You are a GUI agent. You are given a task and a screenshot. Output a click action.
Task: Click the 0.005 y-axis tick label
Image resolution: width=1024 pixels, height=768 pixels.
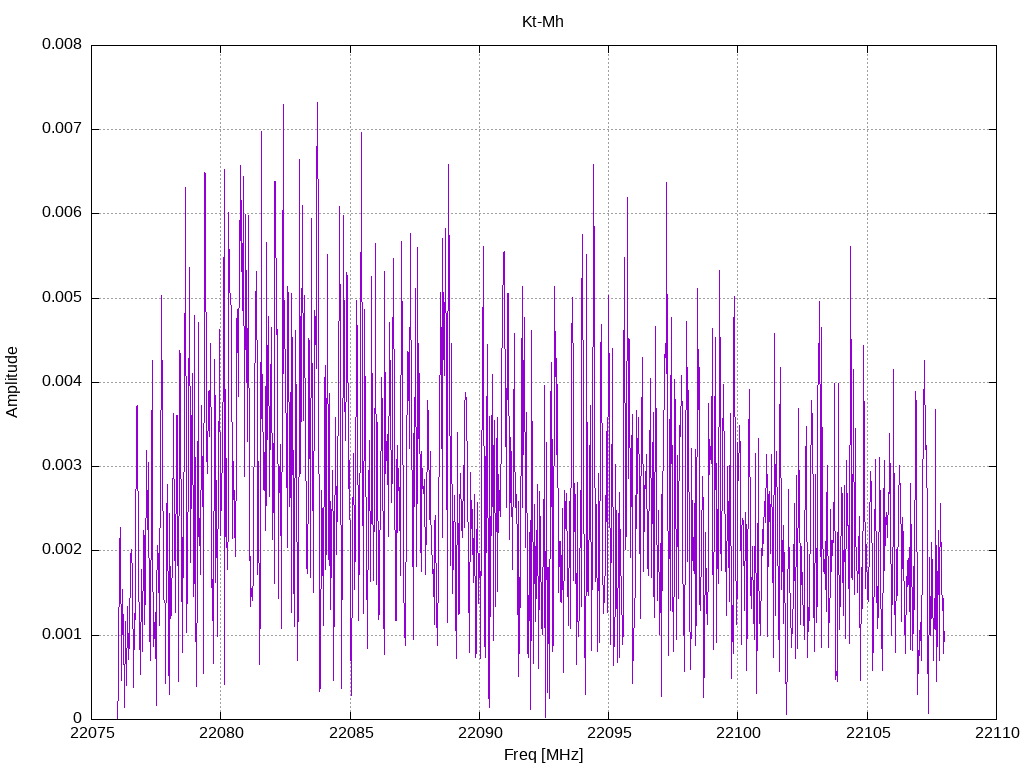pyautogui.click(x=62, y=297)
